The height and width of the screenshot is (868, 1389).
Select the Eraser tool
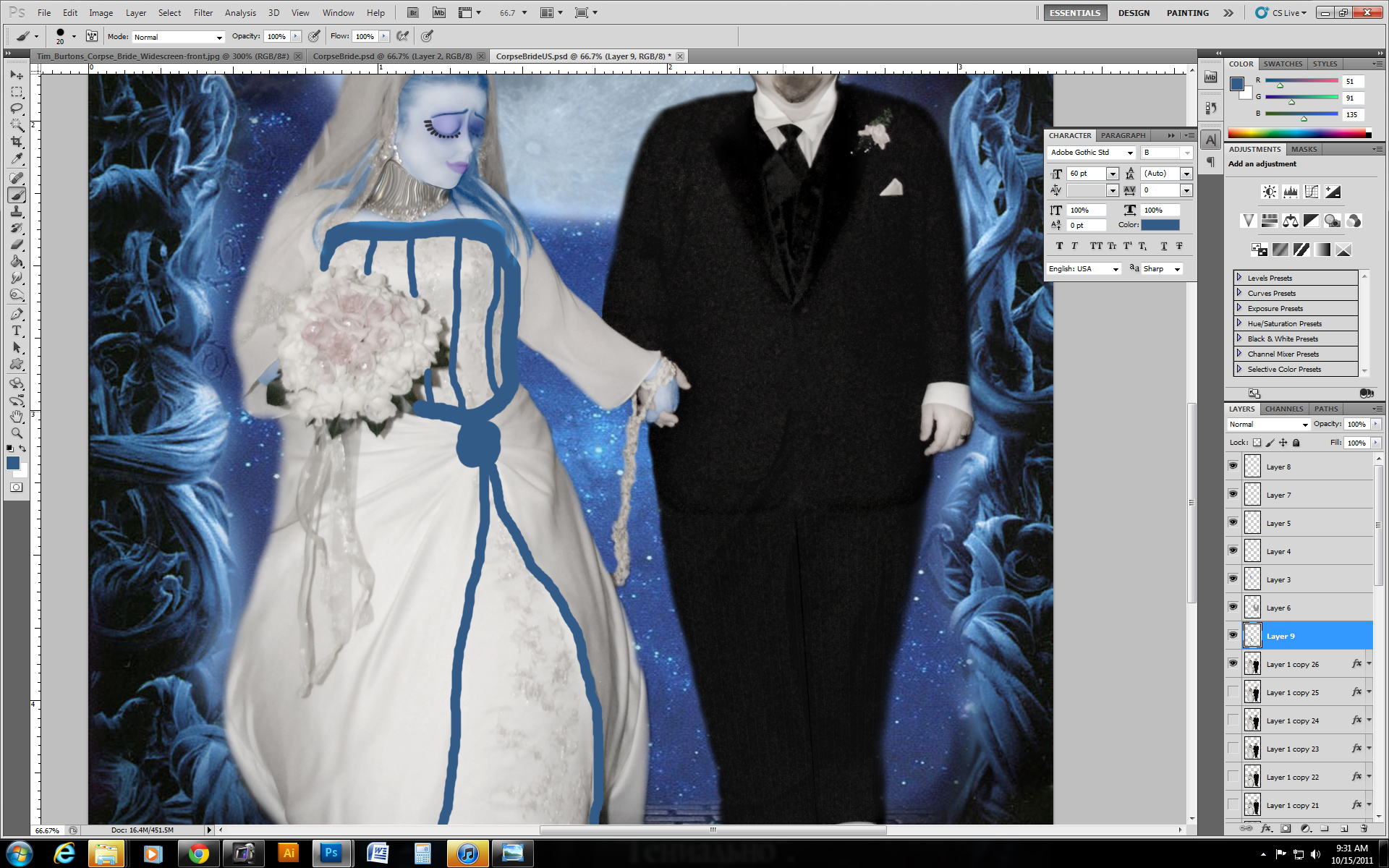point(17,244)
